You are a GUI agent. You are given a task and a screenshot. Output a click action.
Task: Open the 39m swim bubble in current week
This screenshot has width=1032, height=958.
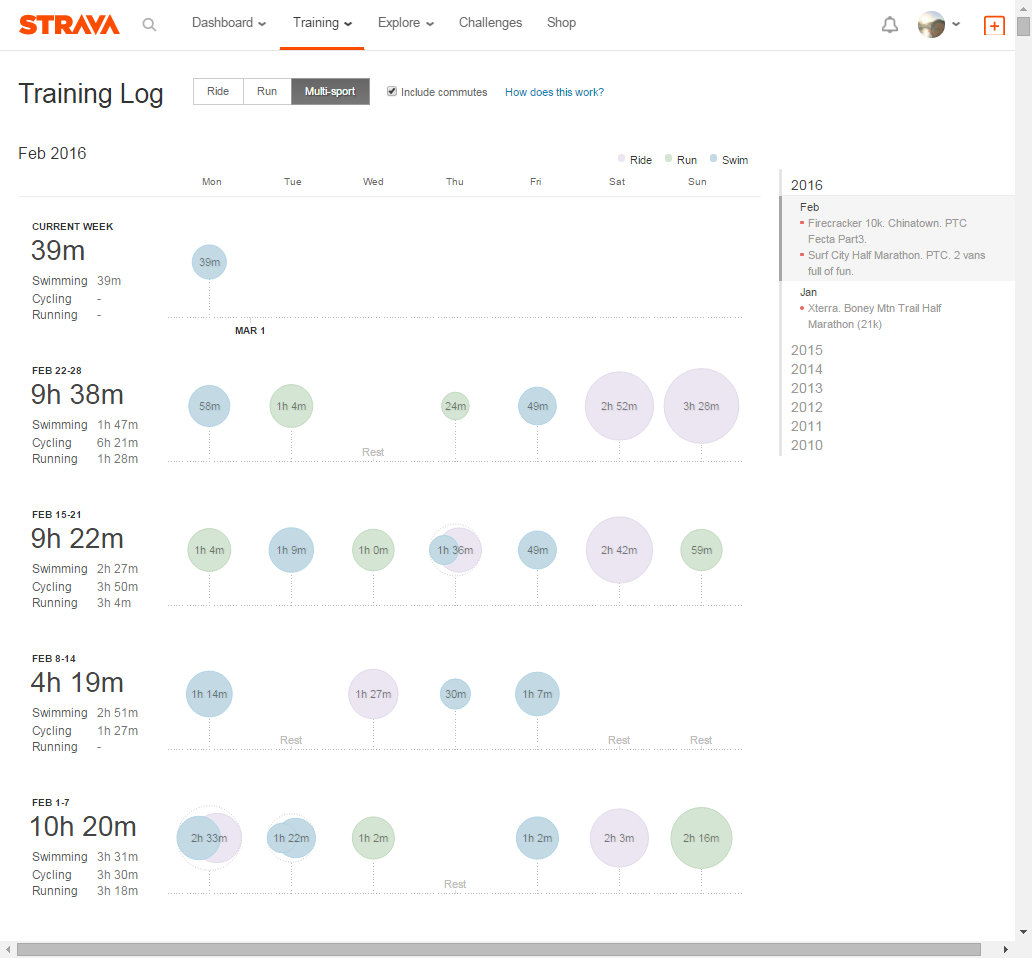(x=209, y=262)
